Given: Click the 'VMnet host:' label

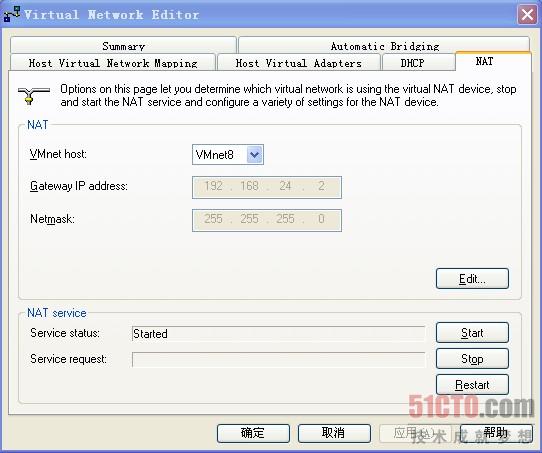Looking at the screenshot, I should pos(58,154).
